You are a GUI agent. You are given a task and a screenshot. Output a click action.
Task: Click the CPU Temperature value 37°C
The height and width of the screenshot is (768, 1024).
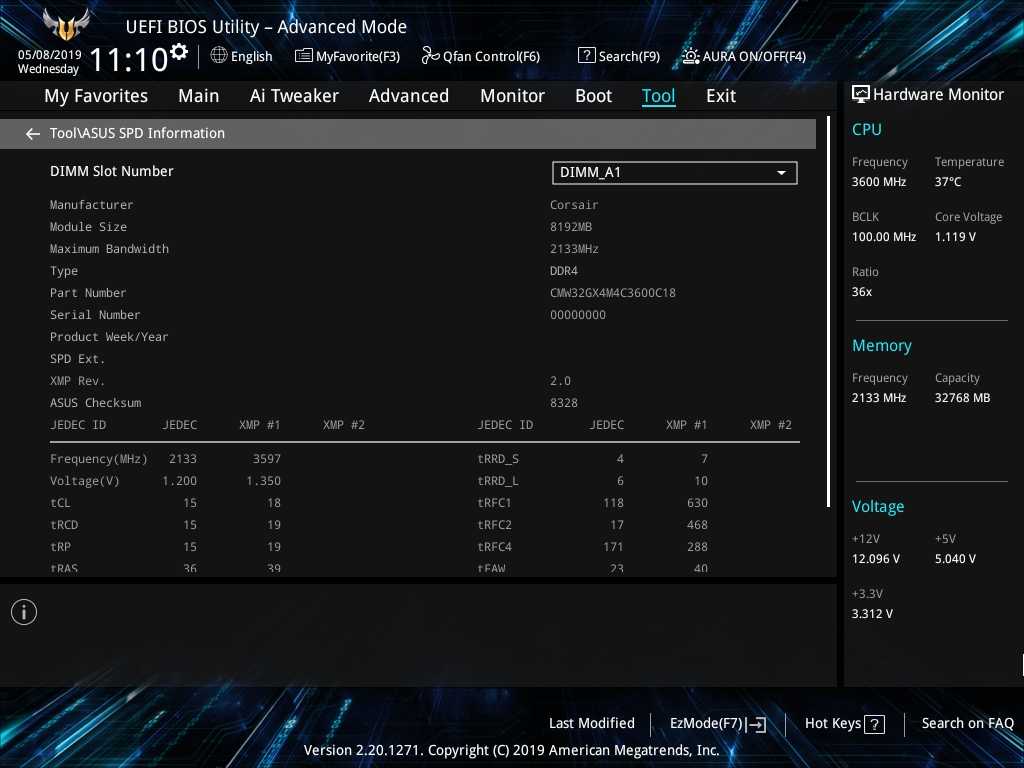point(948,182)
